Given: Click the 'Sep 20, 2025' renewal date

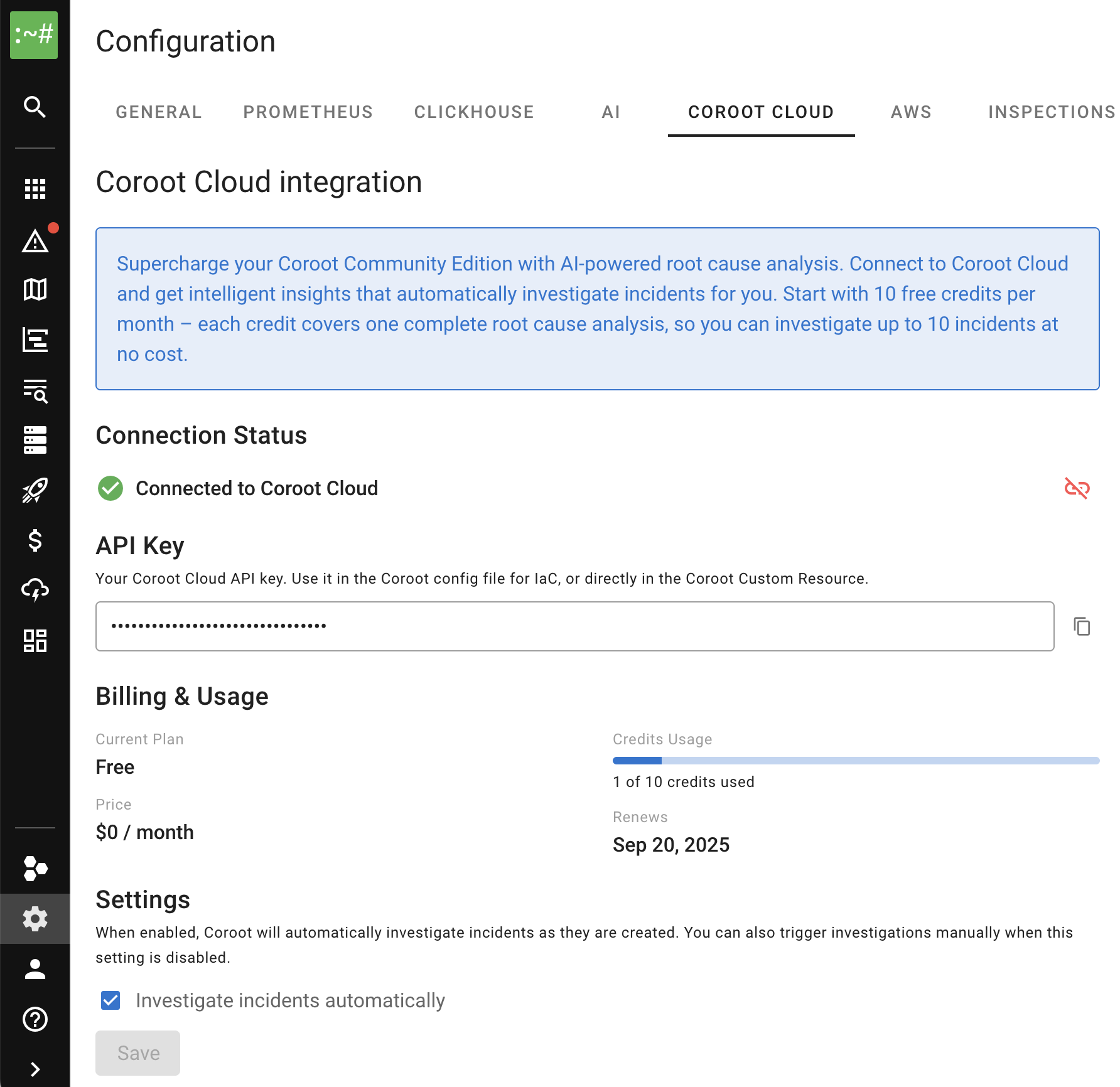Looking at the screenshot, I should (x=671, y=845).
